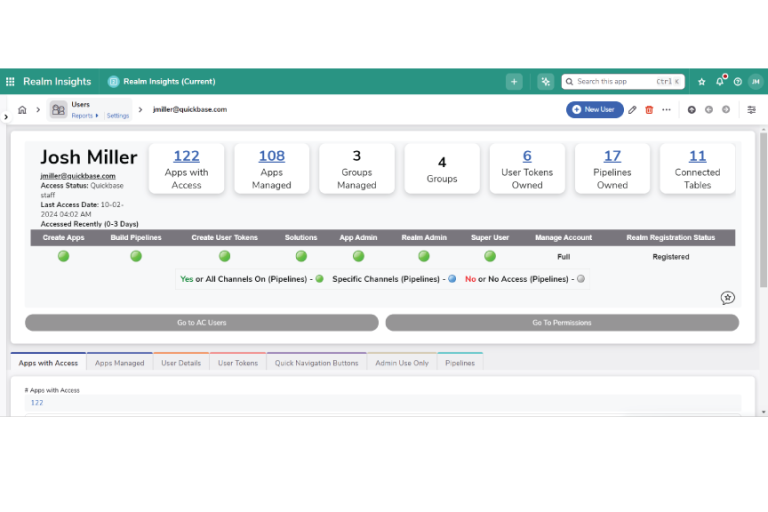Open the app launcher grid icon
The width and height of the screenshot is (768, 512).
click(10, 82)
